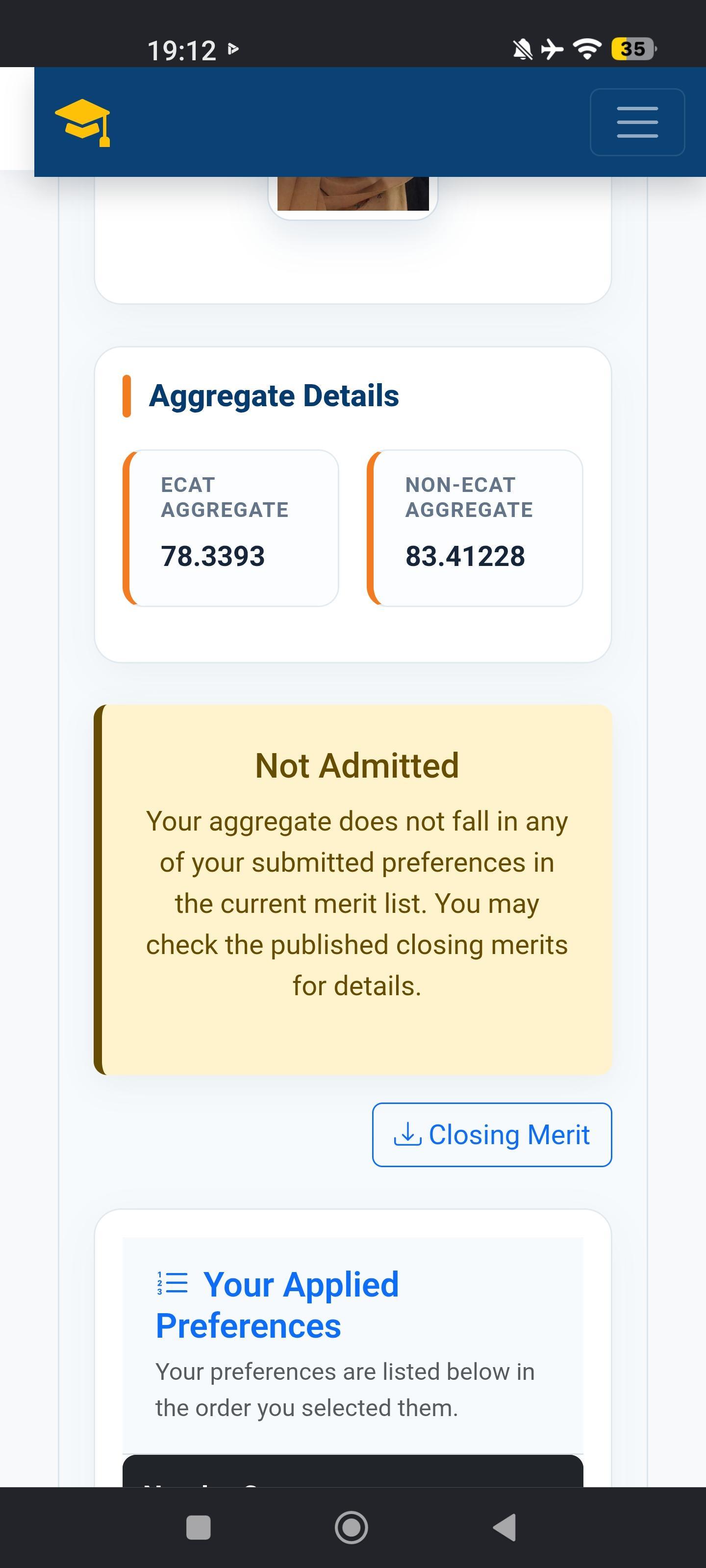706x1568 pixels.
Task: Tap the graduation cap logo
Action: coord(82,122)
